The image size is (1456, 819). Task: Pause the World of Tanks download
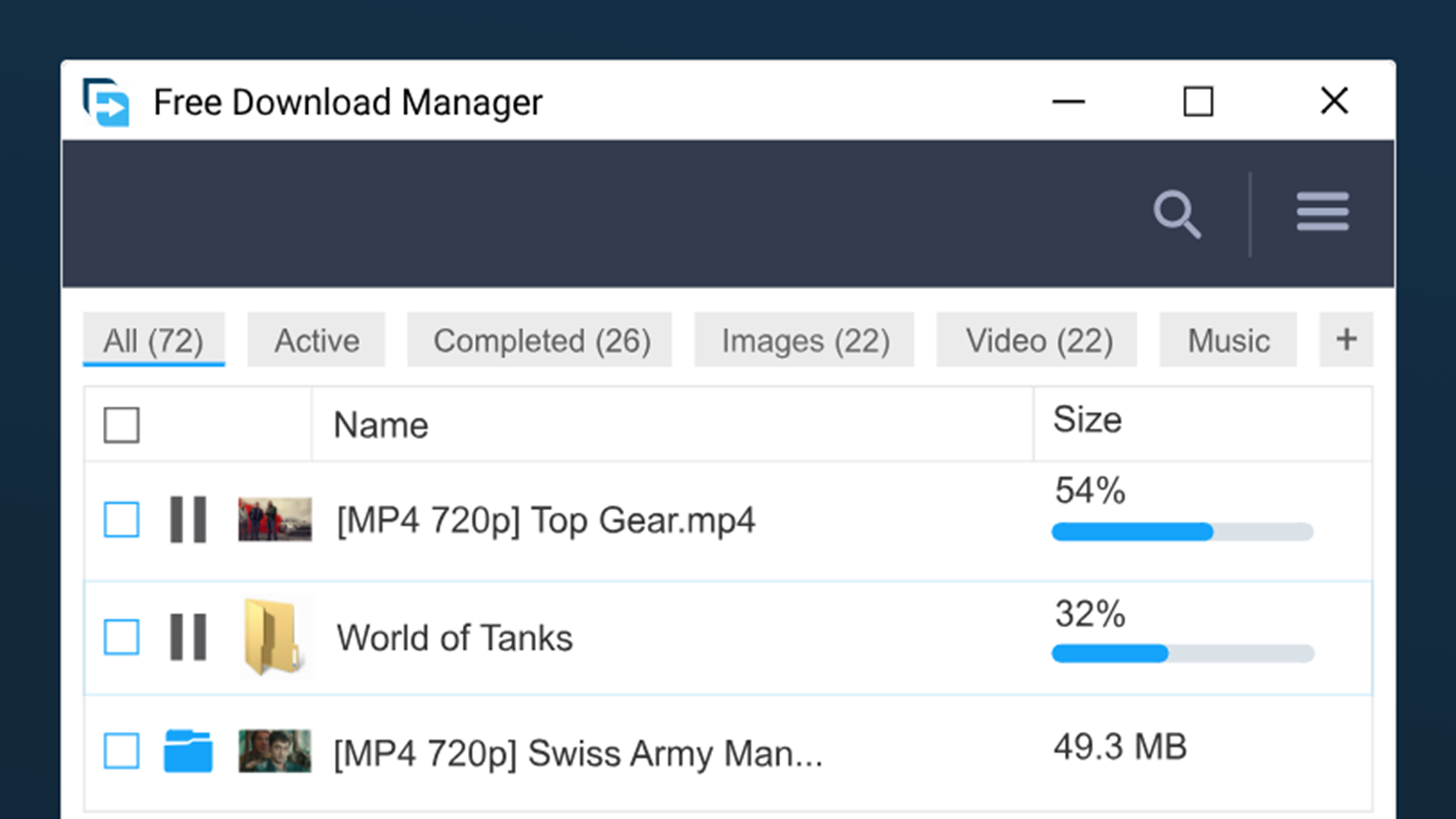(188, 637)
